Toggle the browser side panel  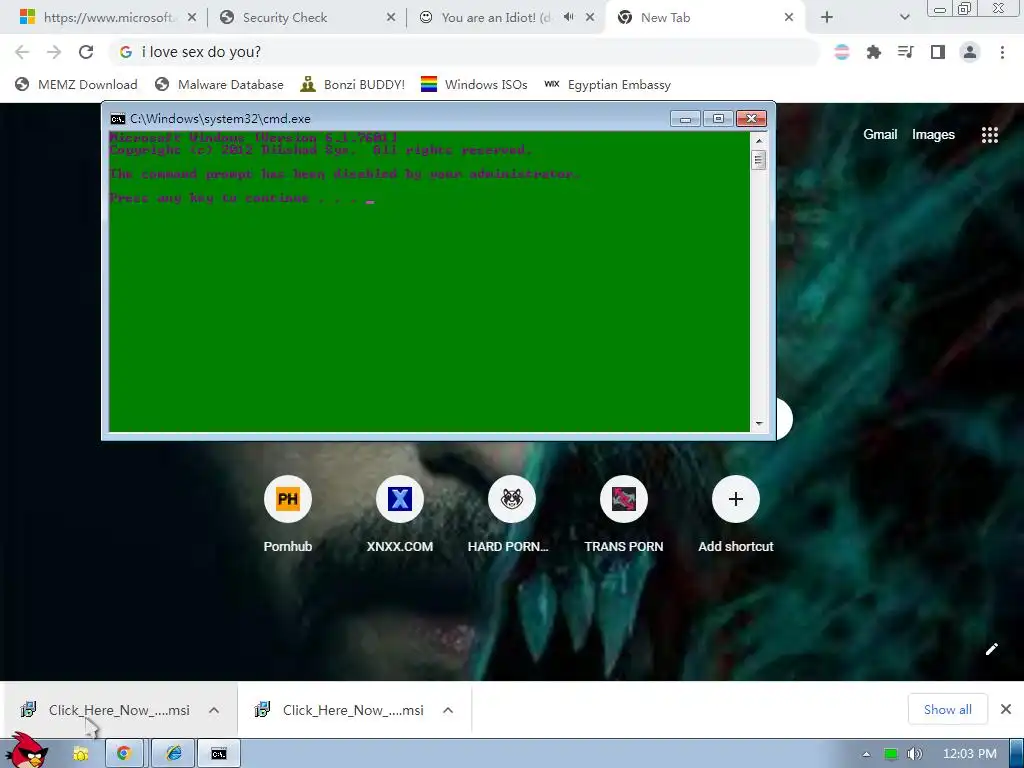[x=938, y=52]
